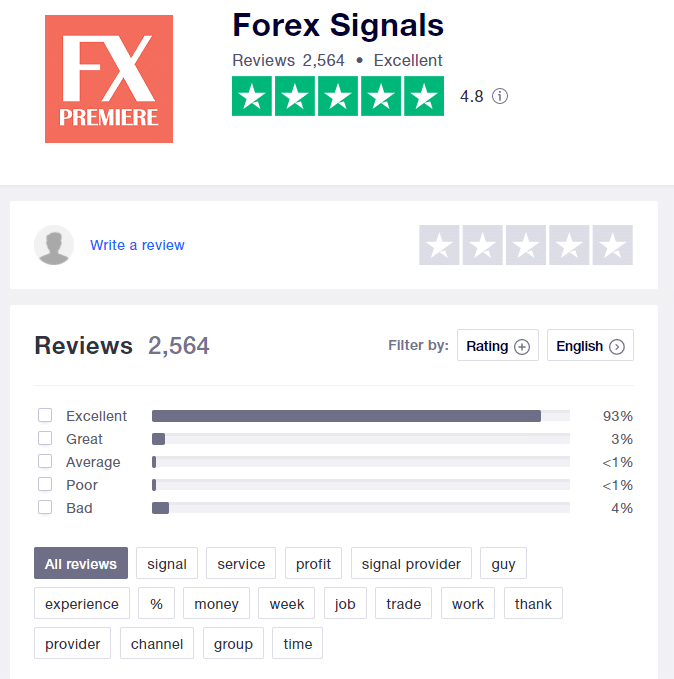Screen dimensions: 674x679
Task: Open the Write a review link
Action: coord(137,245)
